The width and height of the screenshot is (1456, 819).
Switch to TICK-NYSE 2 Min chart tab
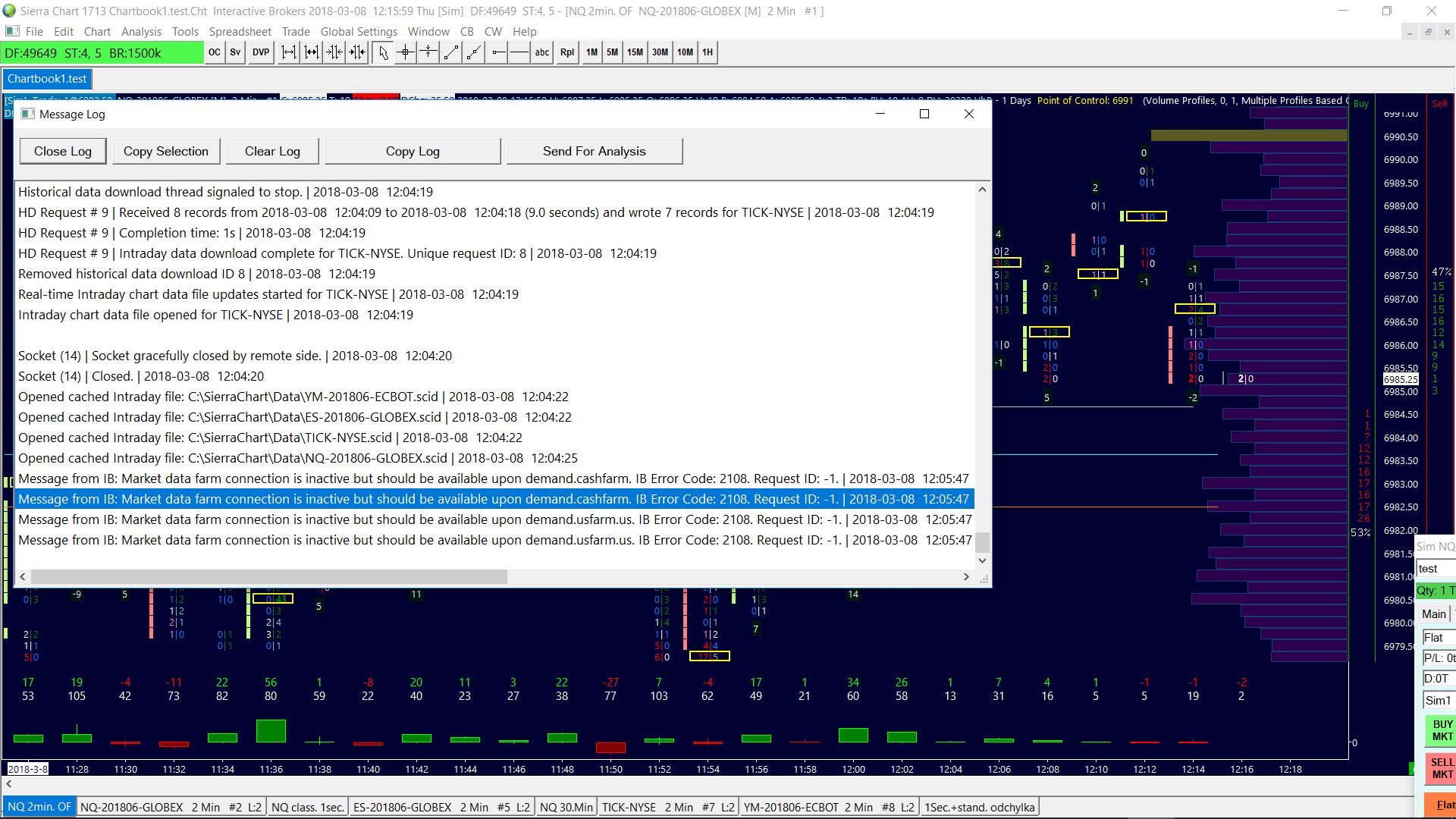[x=667, y=807]
